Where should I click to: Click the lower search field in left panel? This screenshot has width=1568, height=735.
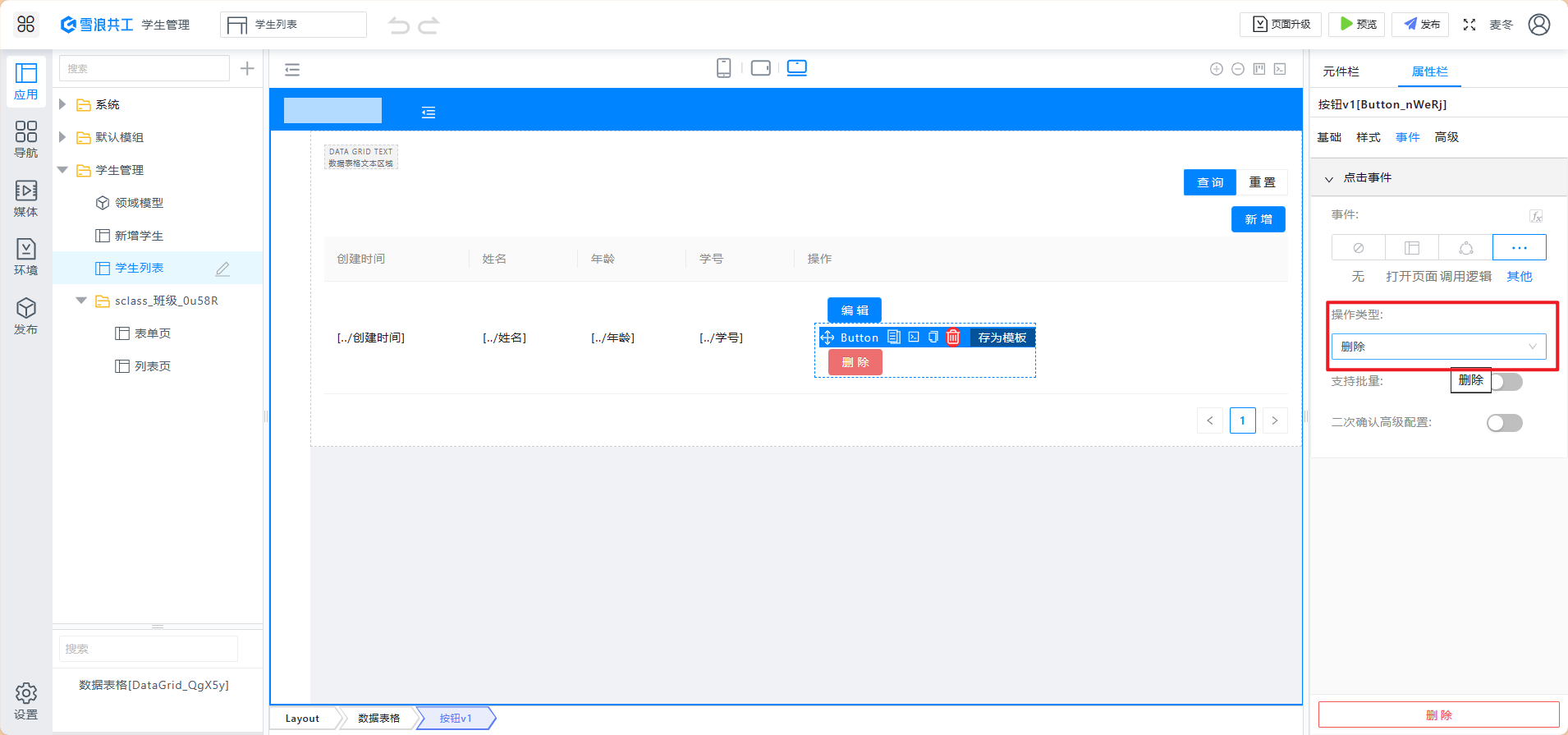tap(149, 649)
